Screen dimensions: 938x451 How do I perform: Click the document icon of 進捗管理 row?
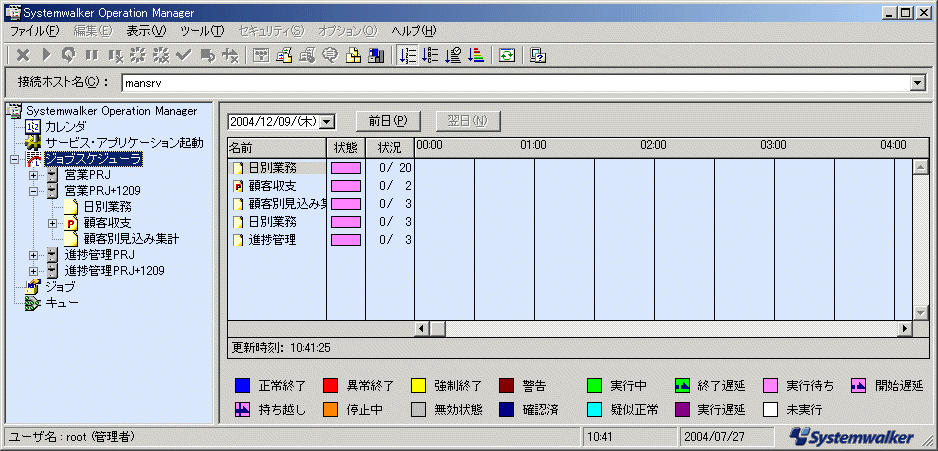[x=239, y=240]
